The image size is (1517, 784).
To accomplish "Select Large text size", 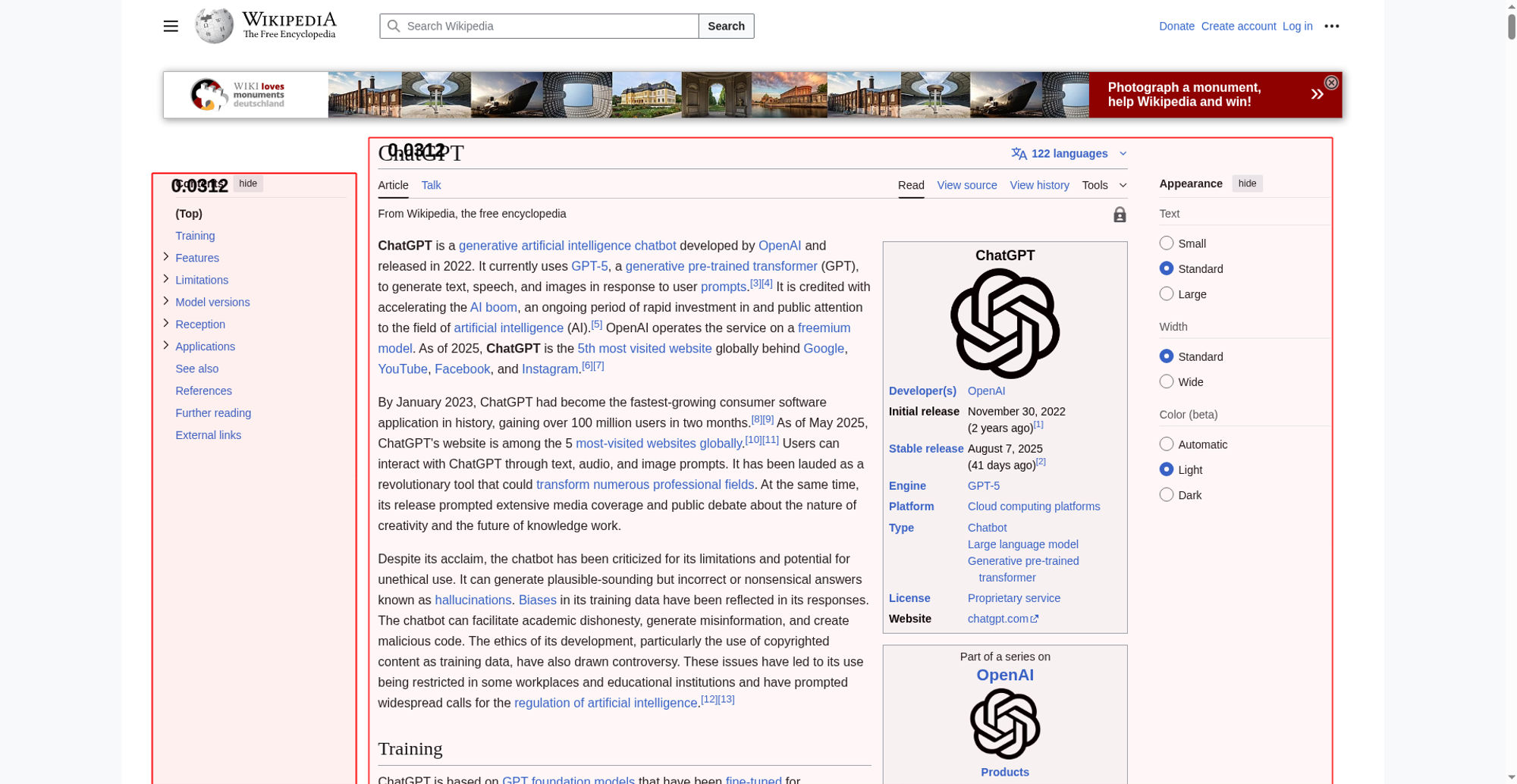I will (x=1167, y=293).
